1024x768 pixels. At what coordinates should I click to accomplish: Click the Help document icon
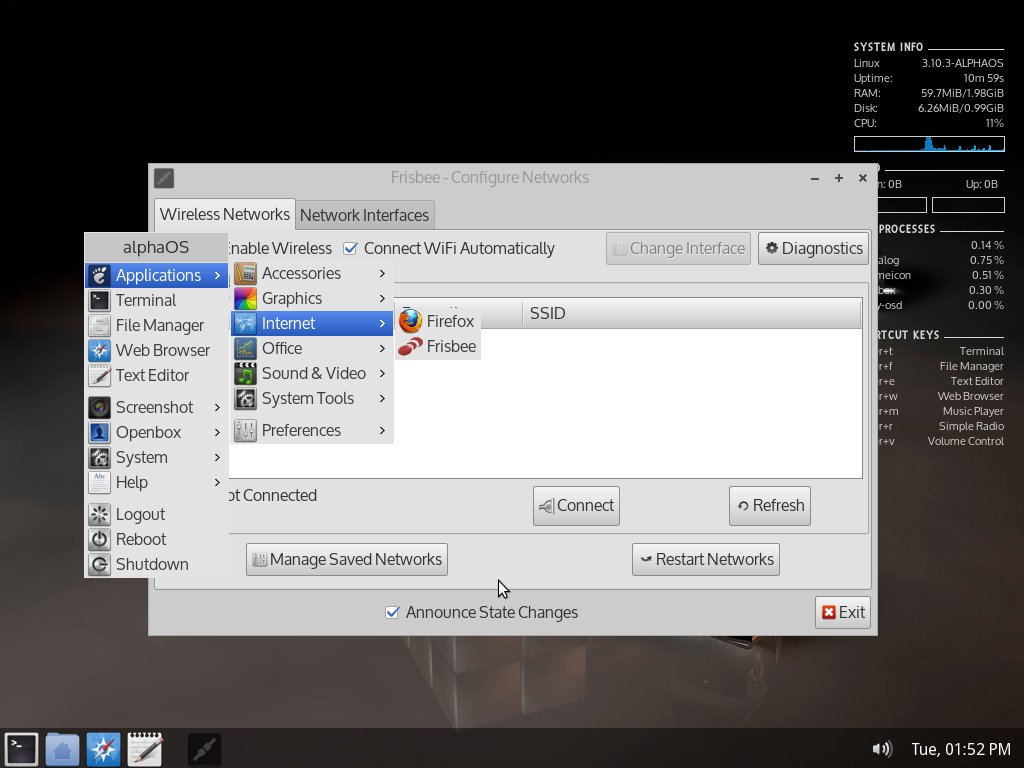point(99,483)
